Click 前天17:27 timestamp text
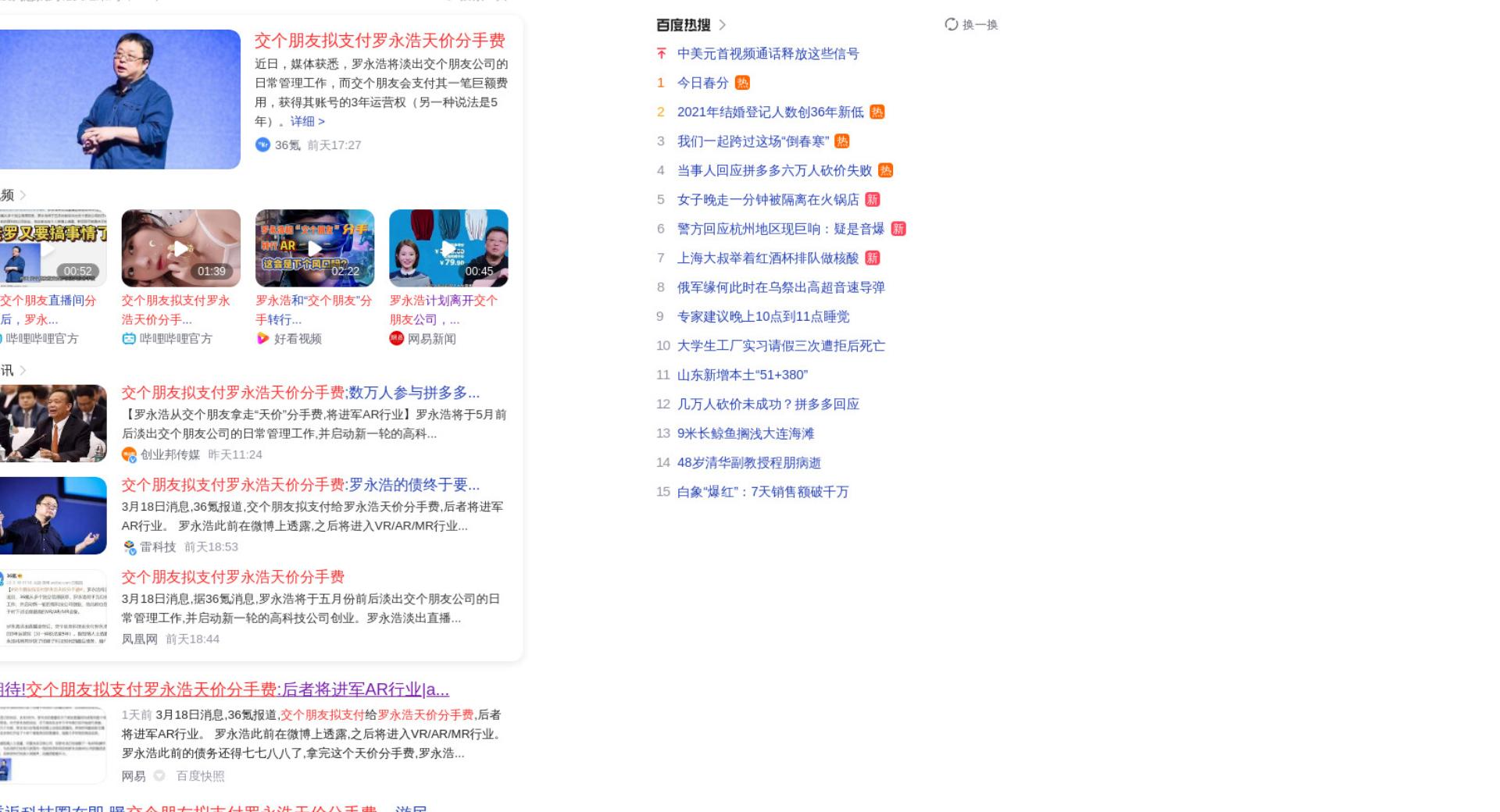Viewport: 1500px width, 812px height. [x=334, y=145]
